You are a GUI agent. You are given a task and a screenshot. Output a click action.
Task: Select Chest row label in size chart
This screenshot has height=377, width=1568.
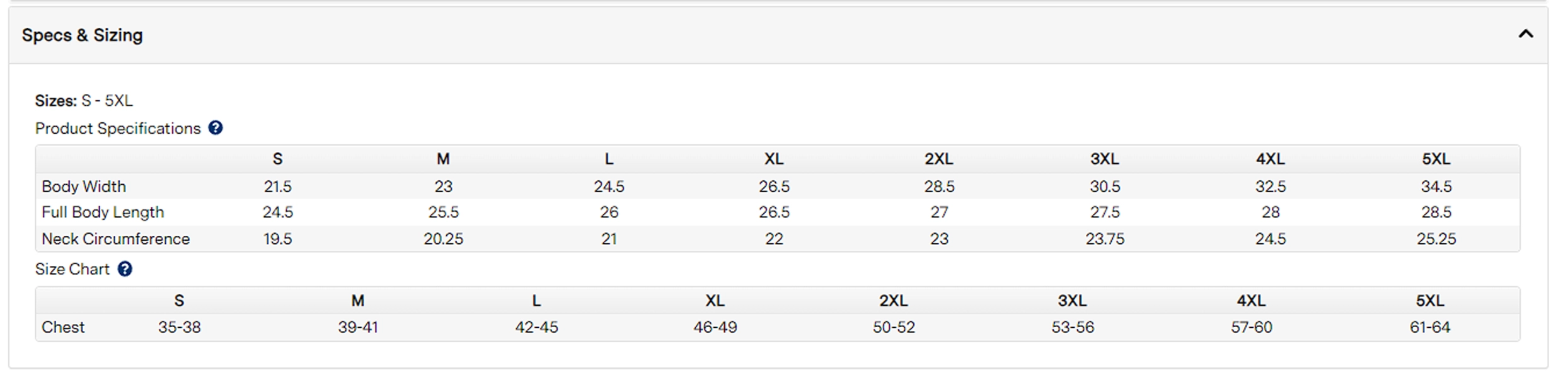click(x=63, y=327)
